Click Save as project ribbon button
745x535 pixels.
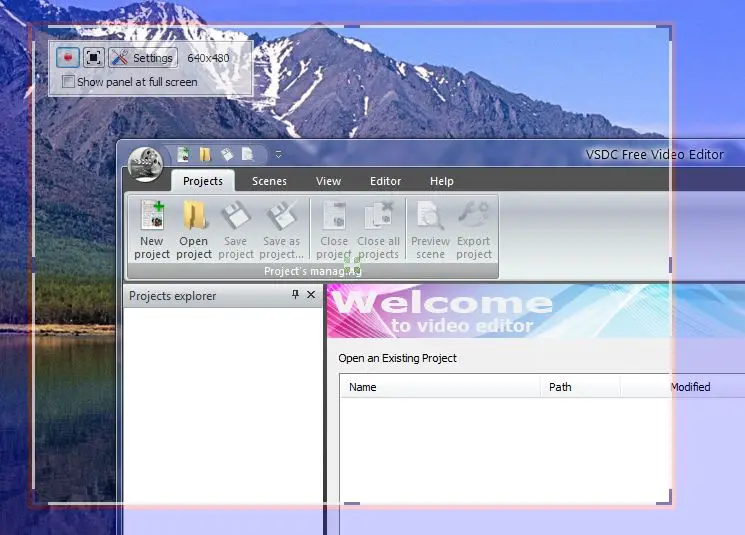point(281,230)
